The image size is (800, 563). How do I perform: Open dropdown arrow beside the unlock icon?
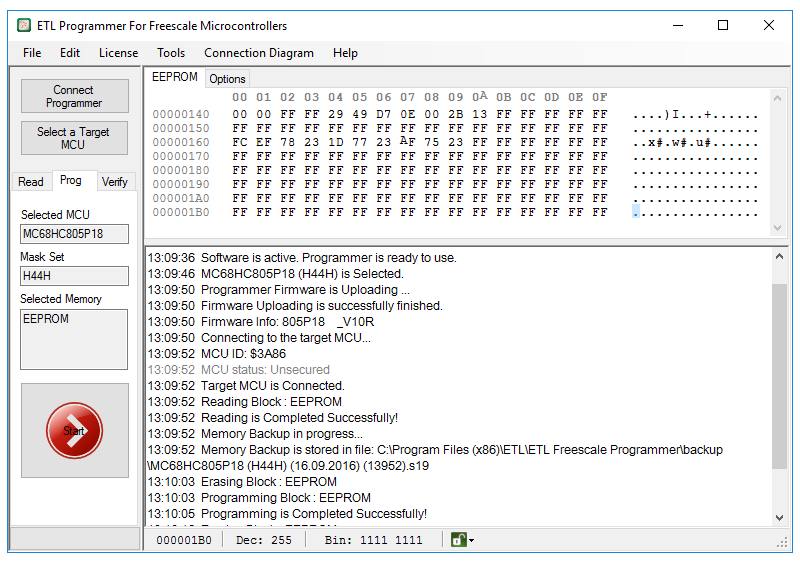(x=471, y=541)
